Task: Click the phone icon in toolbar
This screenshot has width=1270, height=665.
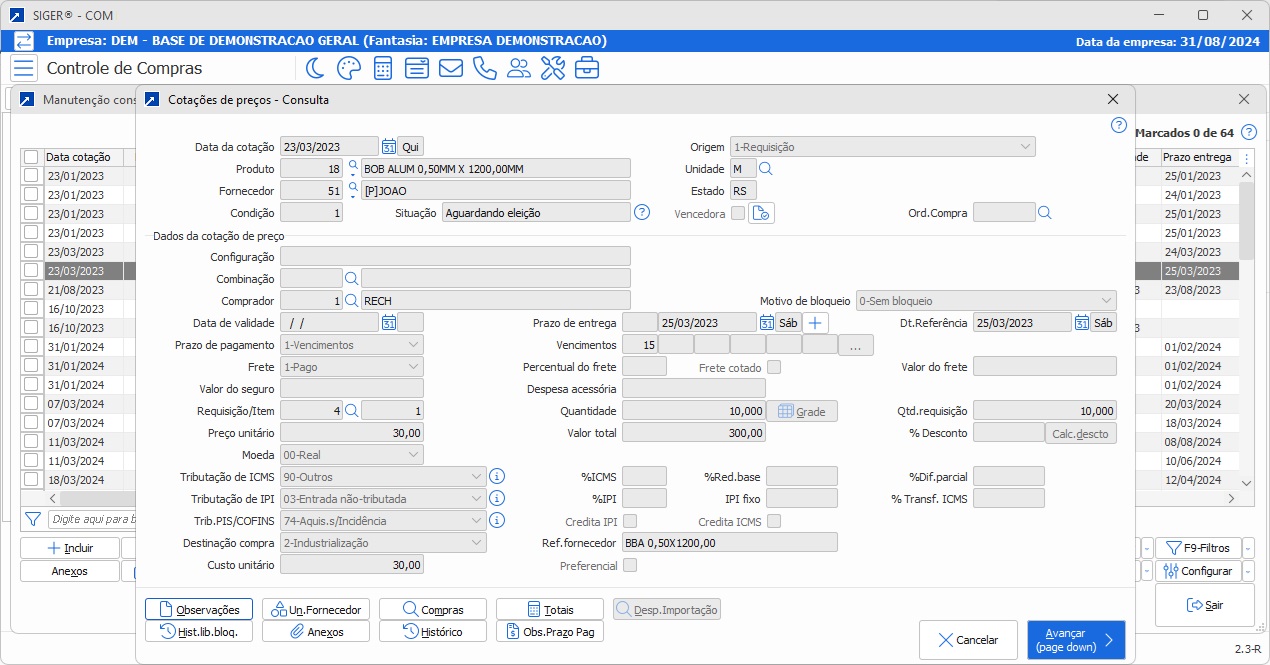Action: coord(484,68)
